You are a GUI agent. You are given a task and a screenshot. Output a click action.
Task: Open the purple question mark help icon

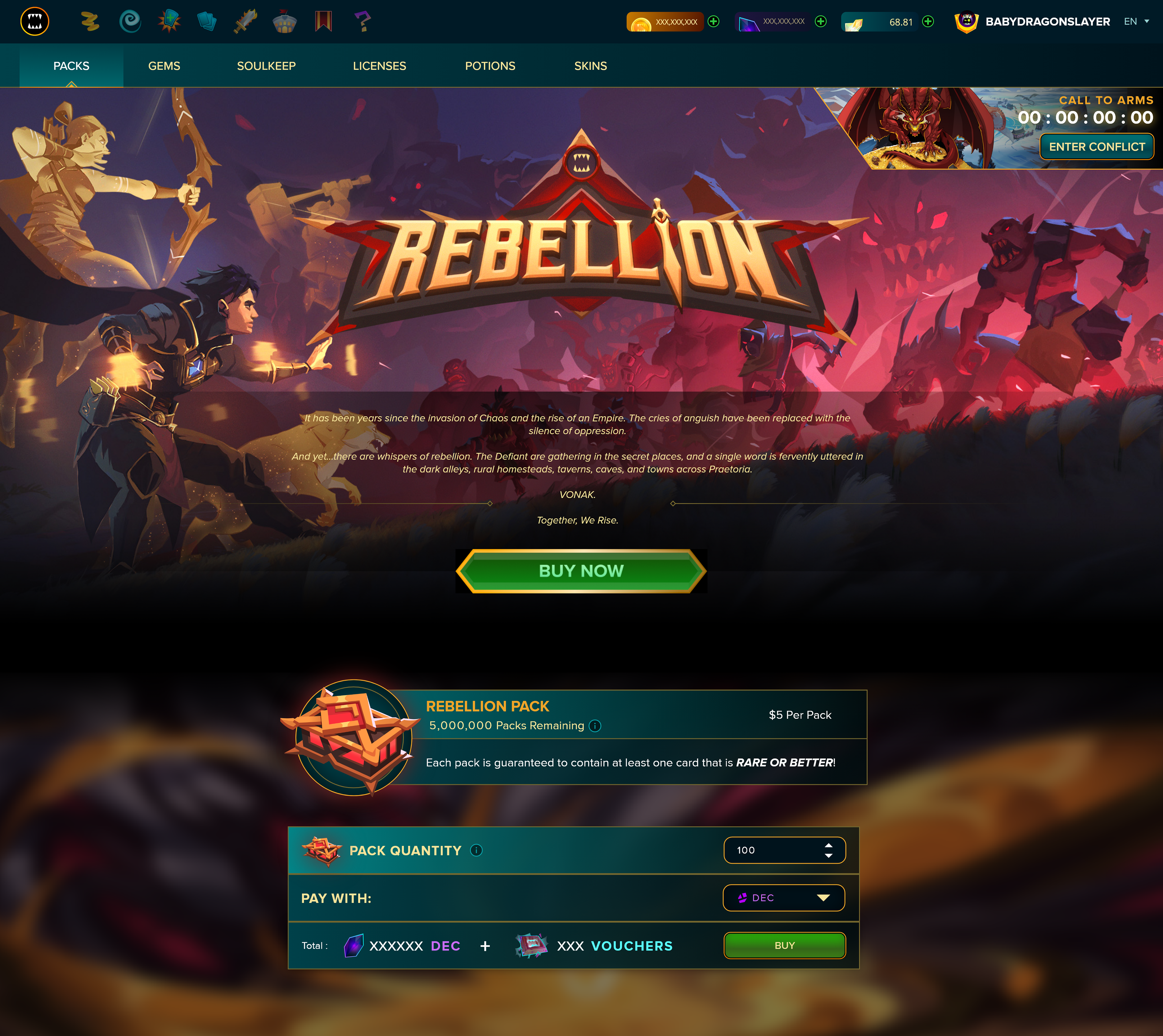click(x=362, y=22)
